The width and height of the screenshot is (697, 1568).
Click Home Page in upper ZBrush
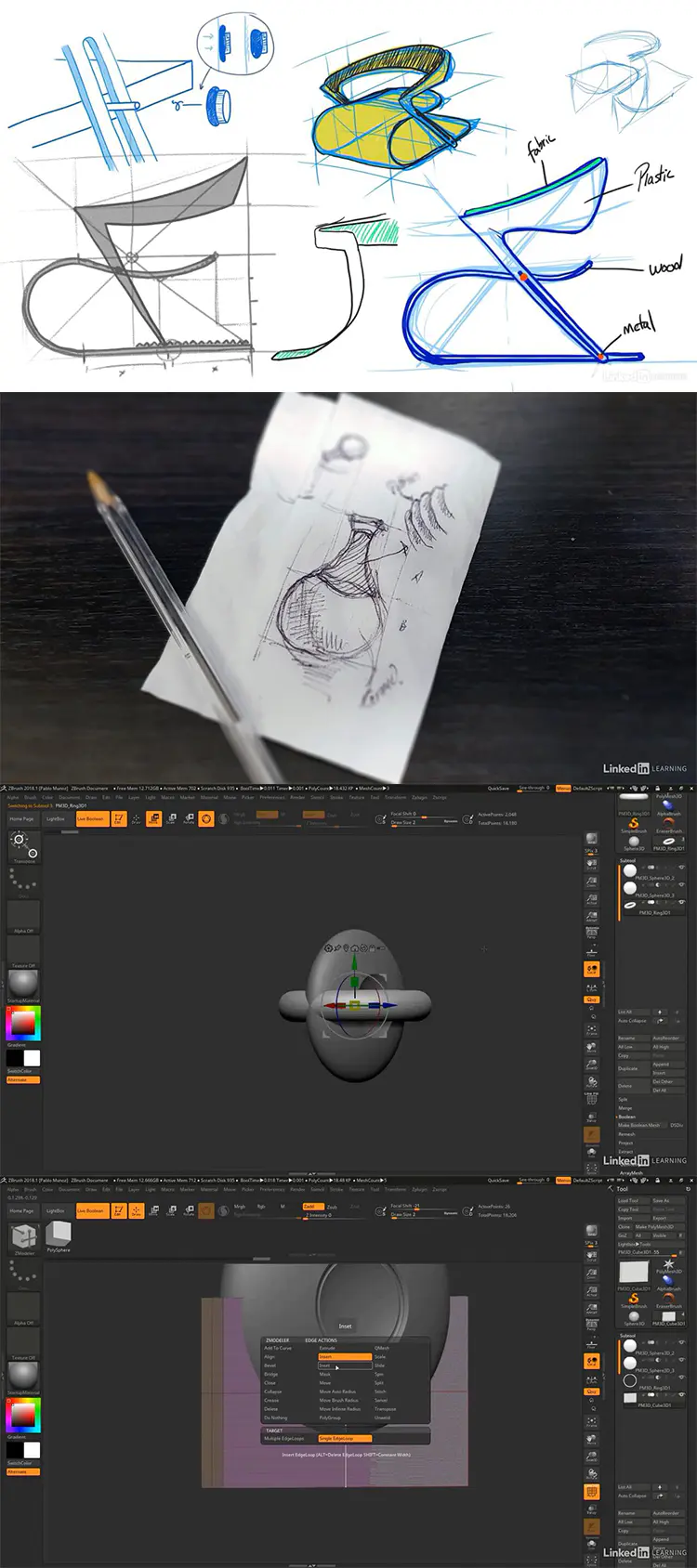22,818
